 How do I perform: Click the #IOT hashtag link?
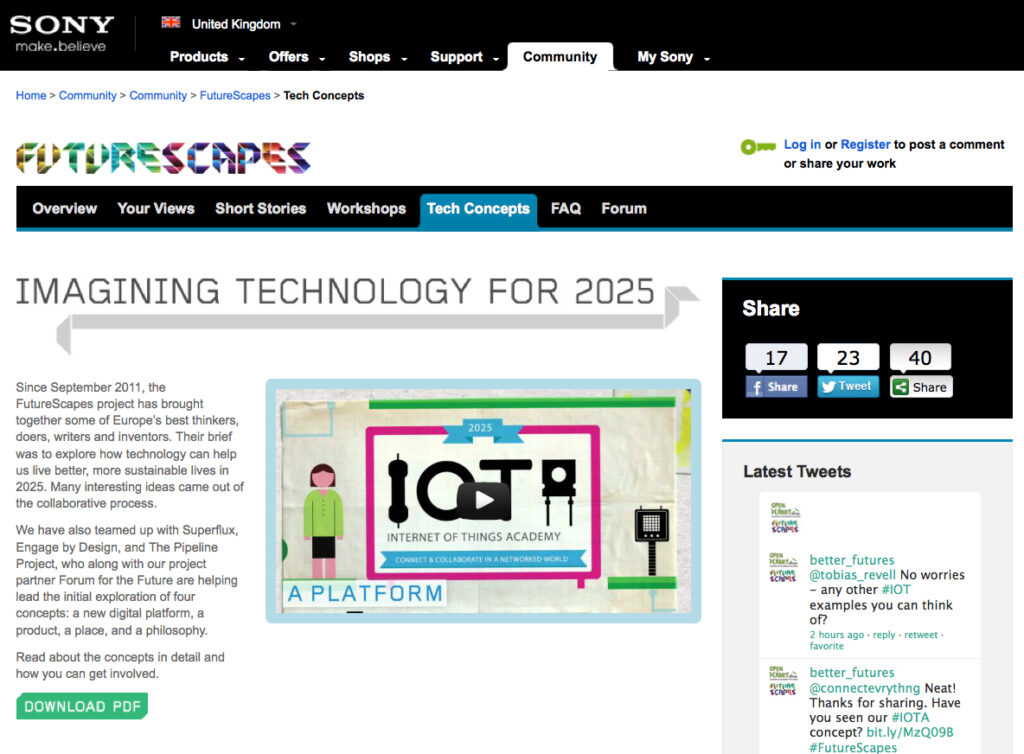click(x=896, y=589)
